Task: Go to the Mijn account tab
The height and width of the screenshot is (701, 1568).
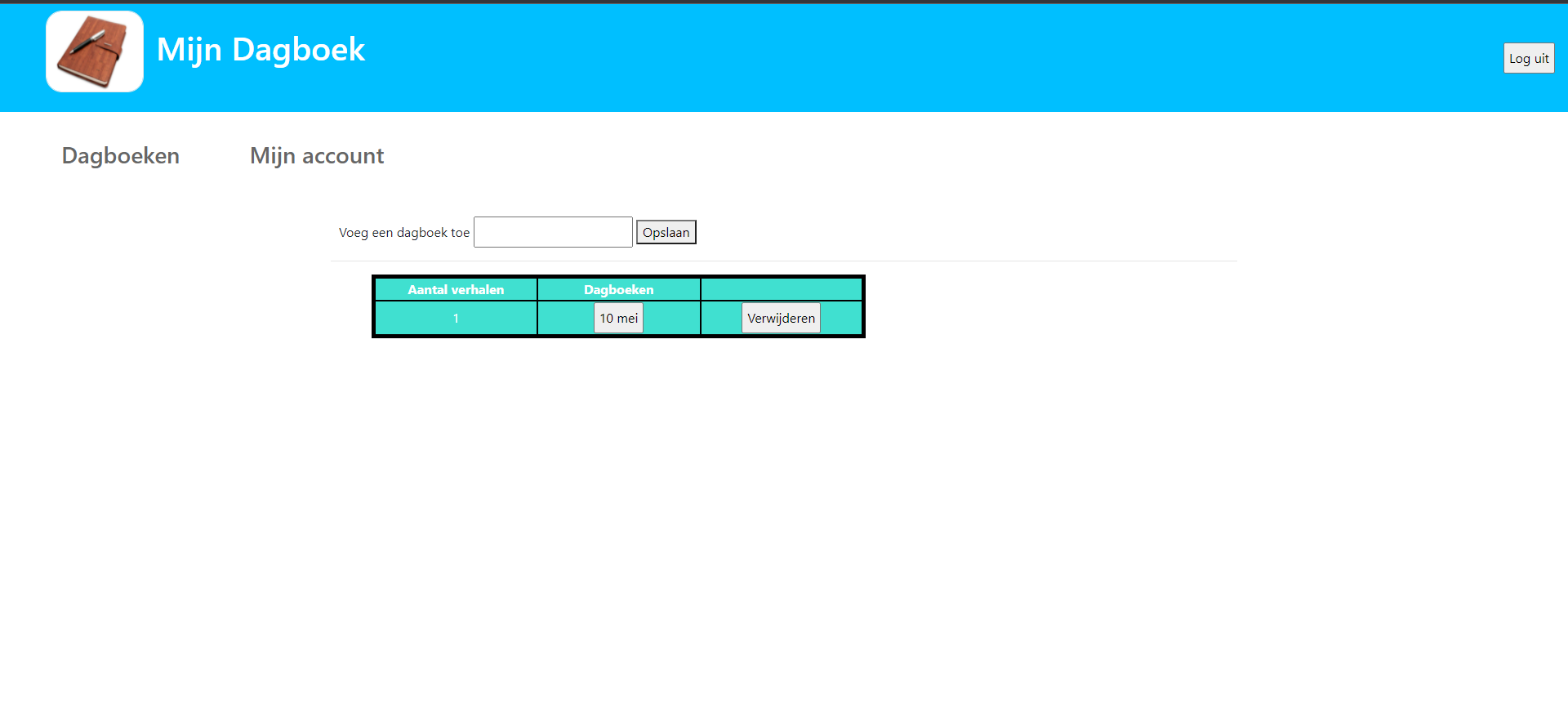Action: tap(317, 156)
